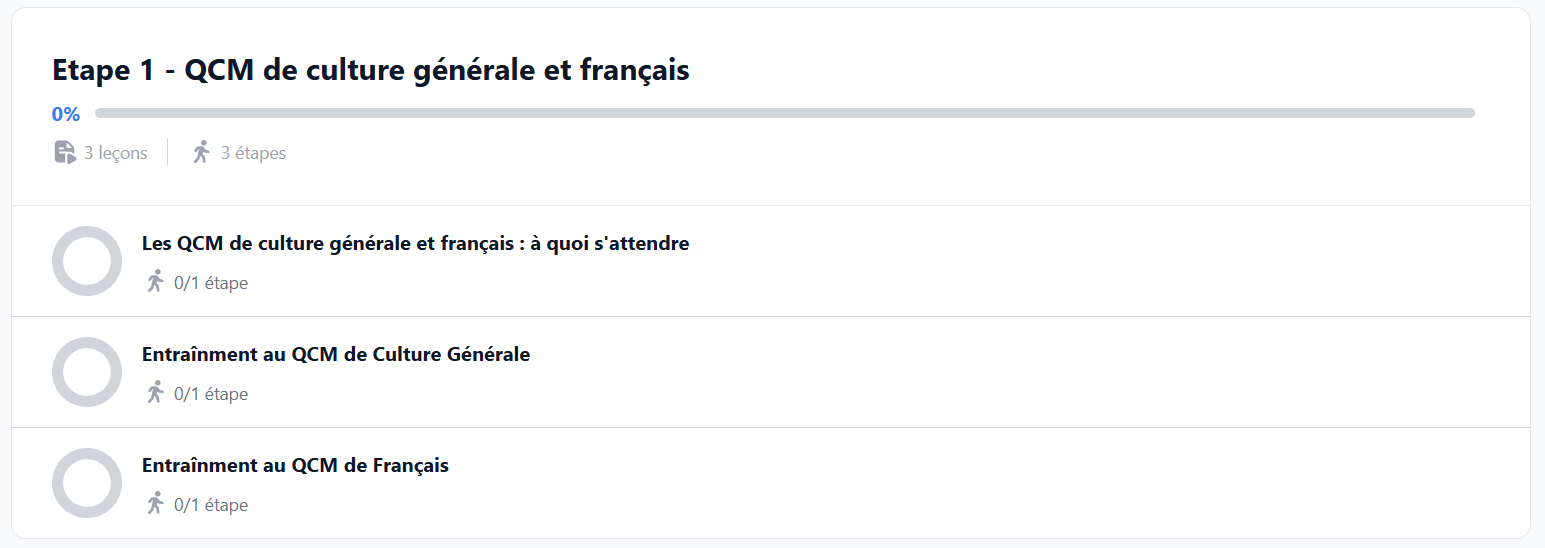Click the lessons document icon beside '3 leçons'
This screenshot has width=1545, height=548.
(65, 152)
